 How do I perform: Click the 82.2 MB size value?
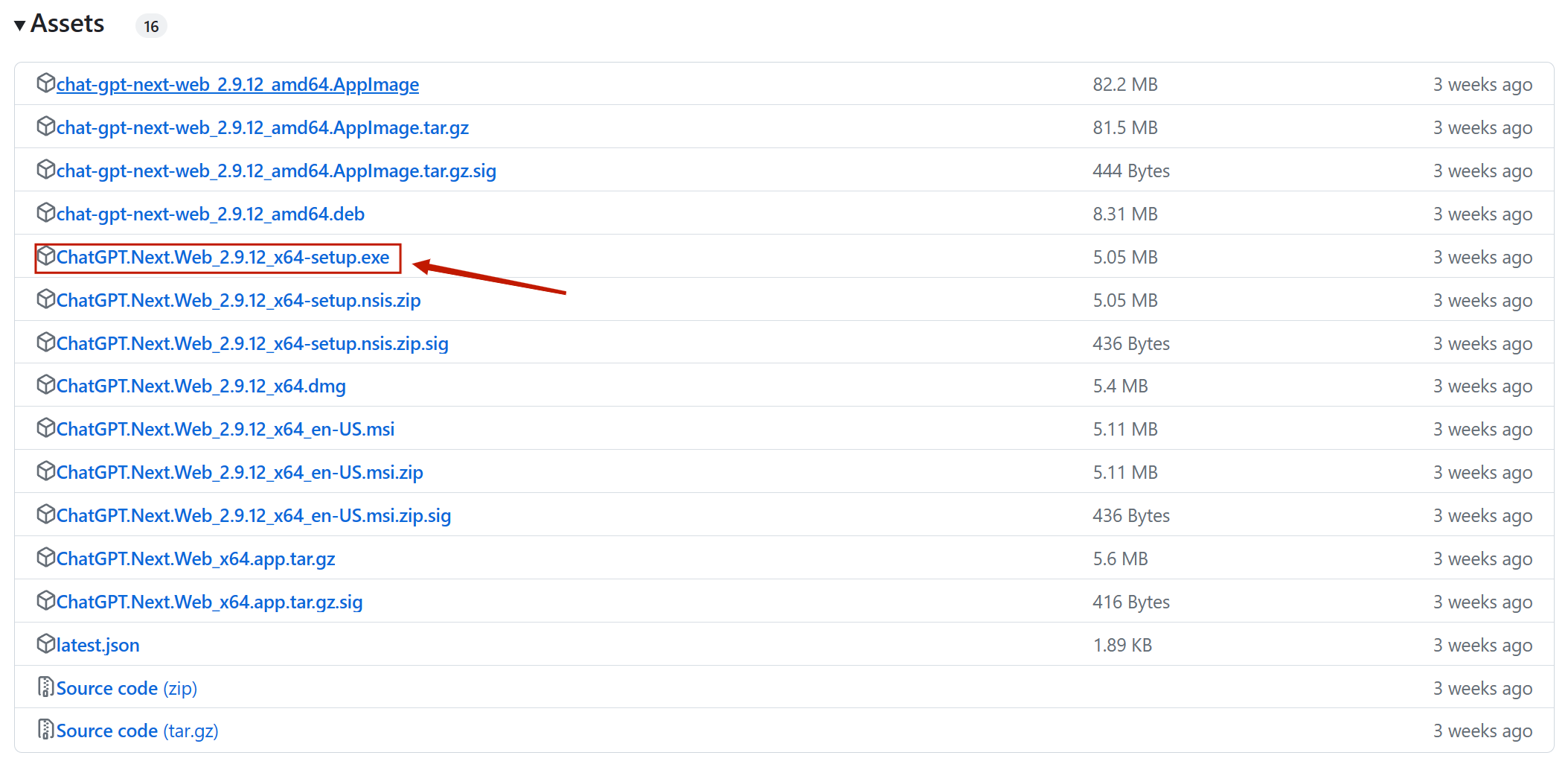pos(1125,85)
